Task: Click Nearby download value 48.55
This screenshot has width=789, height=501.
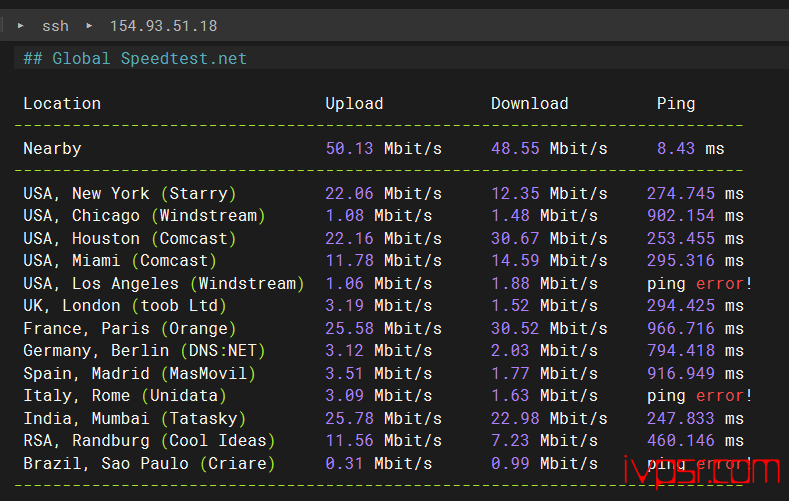Action: pos(515,148)
